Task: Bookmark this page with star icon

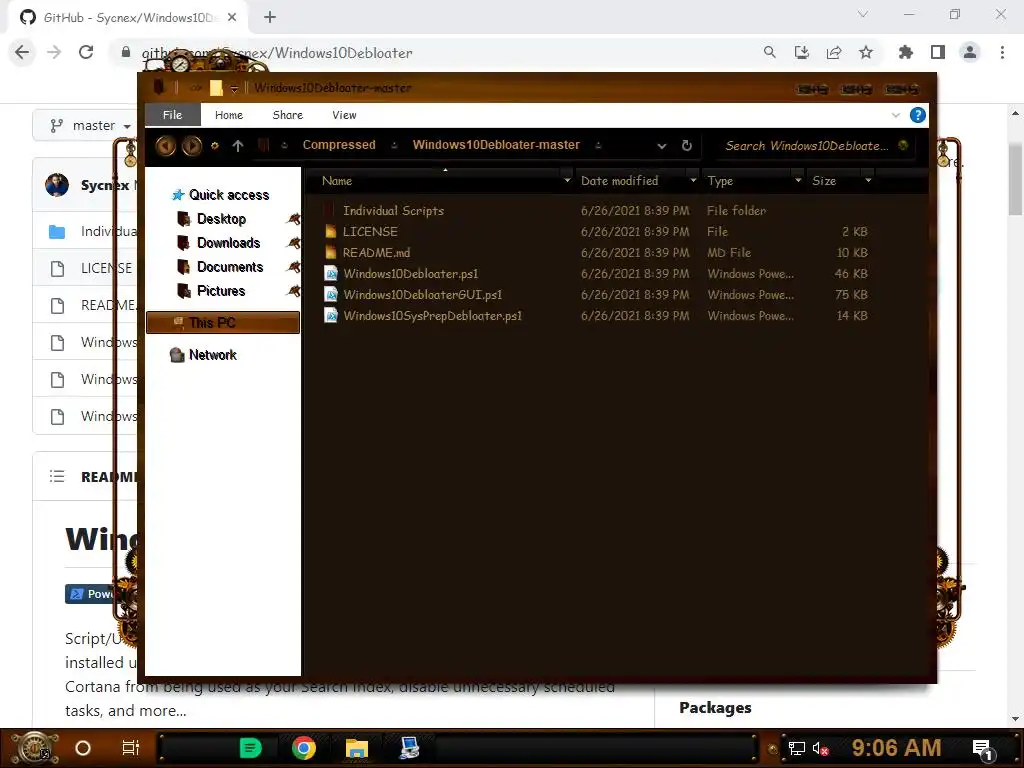Action: 866,52
